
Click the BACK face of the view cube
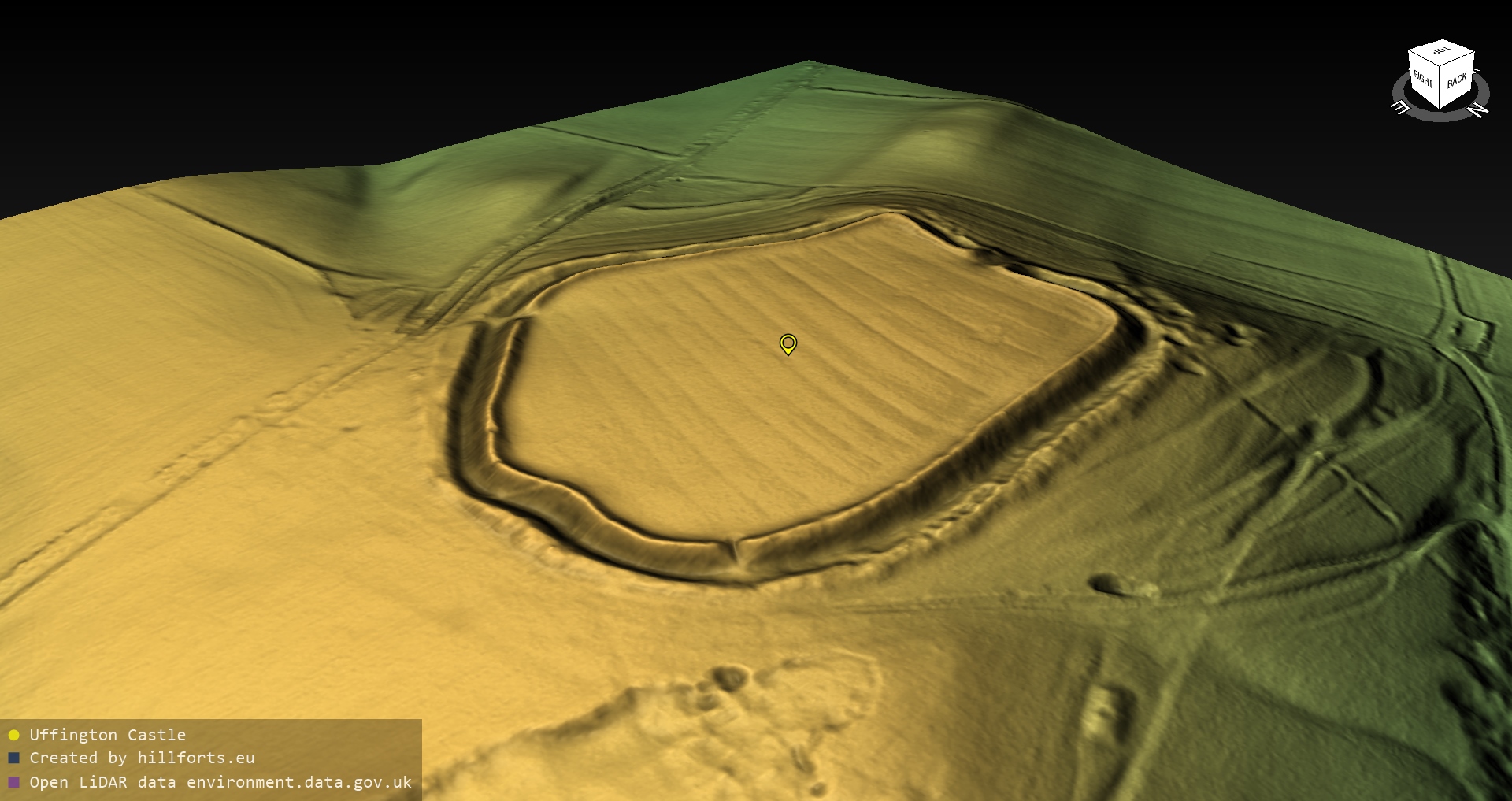click(1457, 80)
